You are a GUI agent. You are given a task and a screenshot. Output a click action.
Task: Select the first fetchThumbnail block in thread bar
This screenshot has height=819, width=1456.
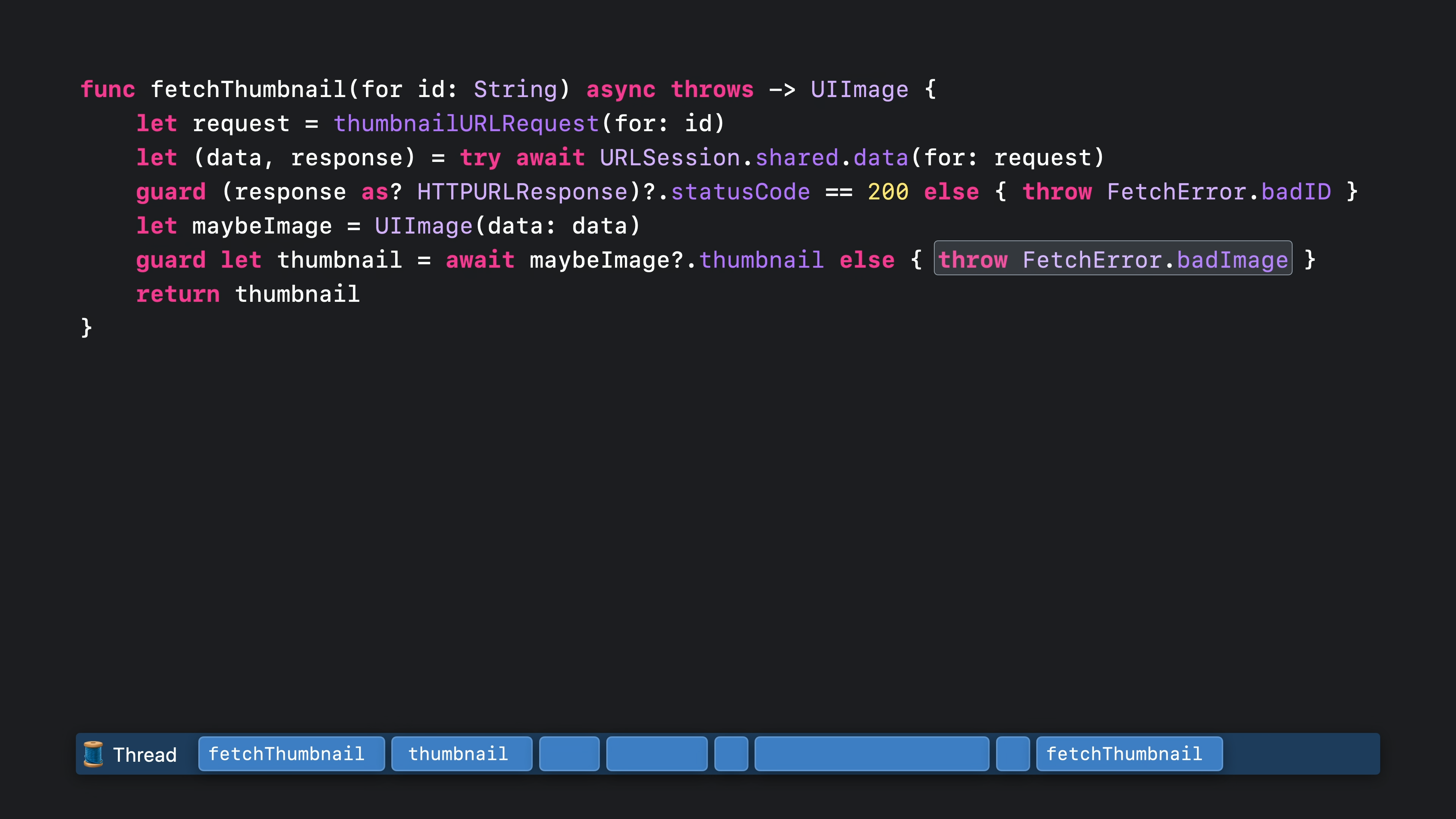(x=291, y=754)
